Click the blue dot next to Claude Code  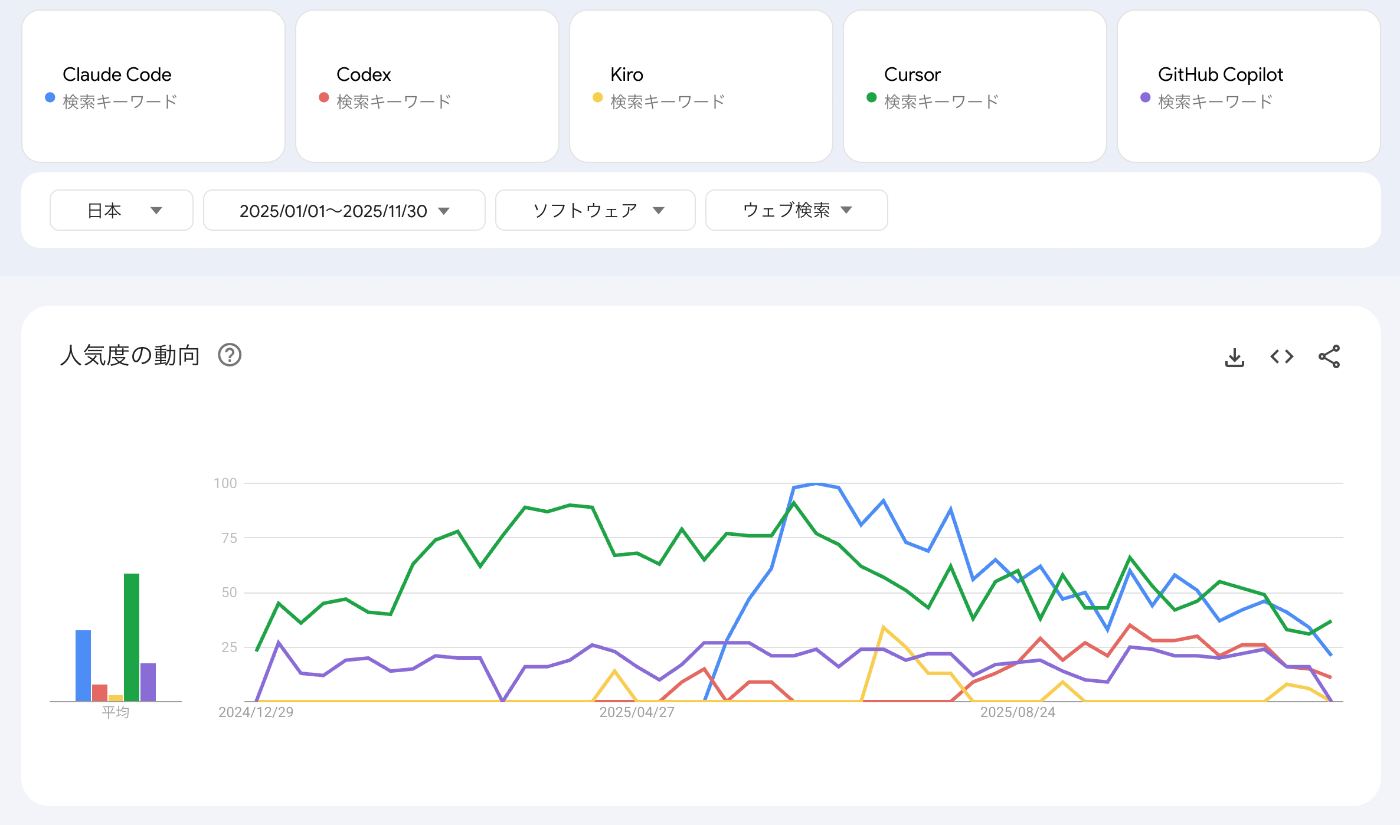point(50,100)
